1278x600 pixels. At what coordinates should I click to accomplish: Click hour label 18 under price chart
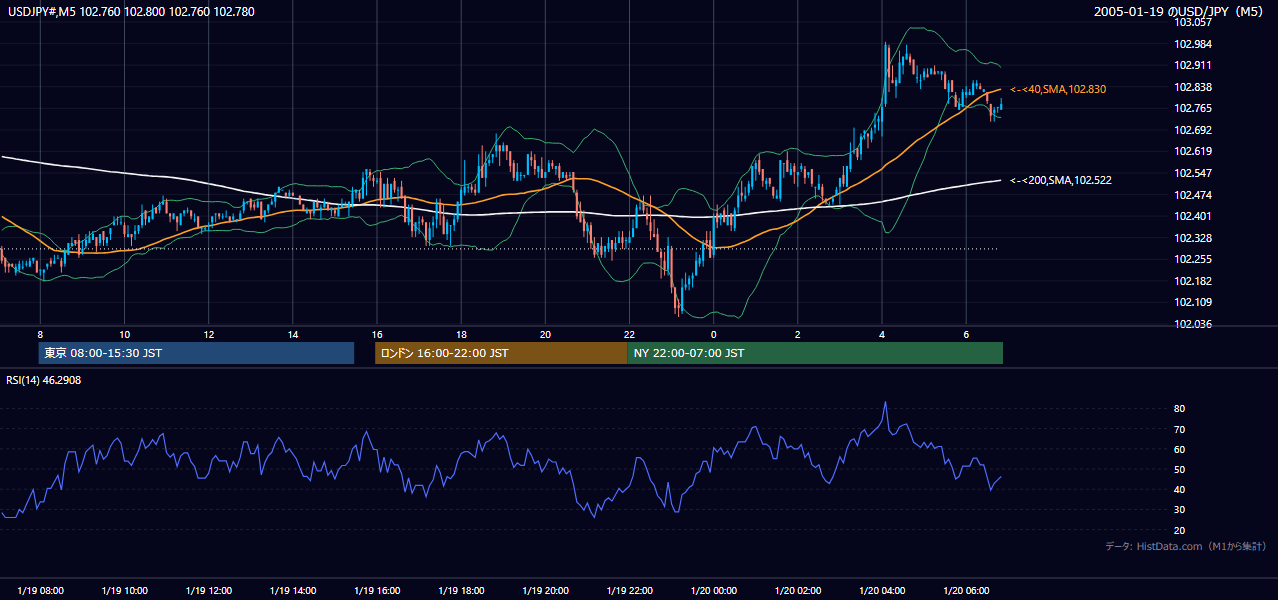tap(461, 334)
